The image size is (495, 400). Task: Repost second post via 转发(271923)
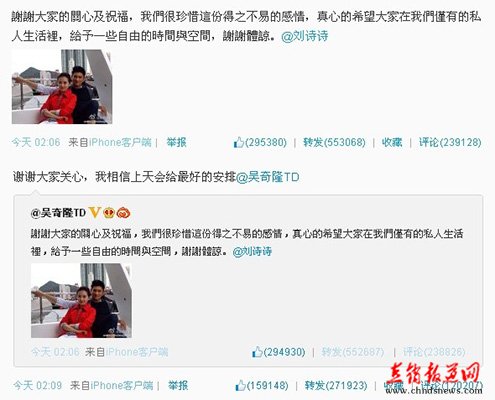coord(336,386)
